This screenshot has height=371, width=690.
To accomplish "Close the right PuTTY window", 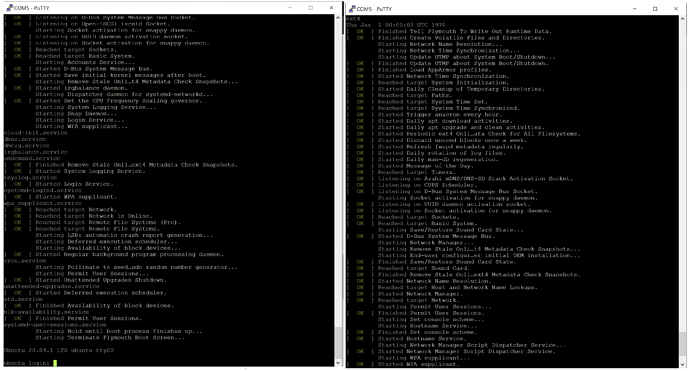I will tap(676, 9).
